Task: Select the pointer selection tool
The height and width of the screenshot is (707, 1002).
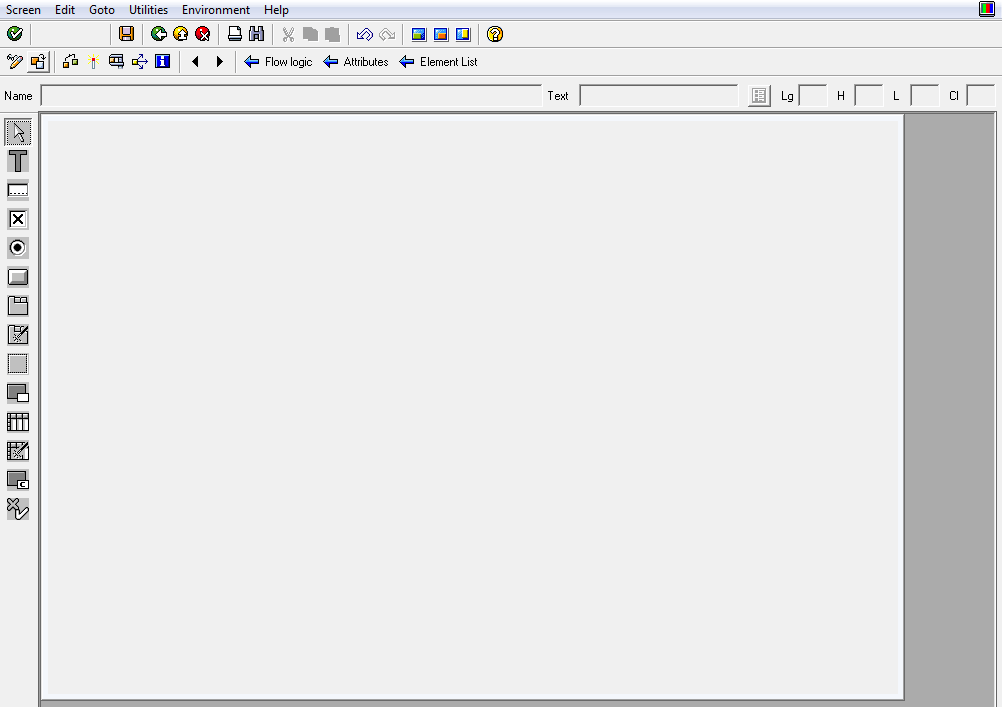Action: click(18, 132)
